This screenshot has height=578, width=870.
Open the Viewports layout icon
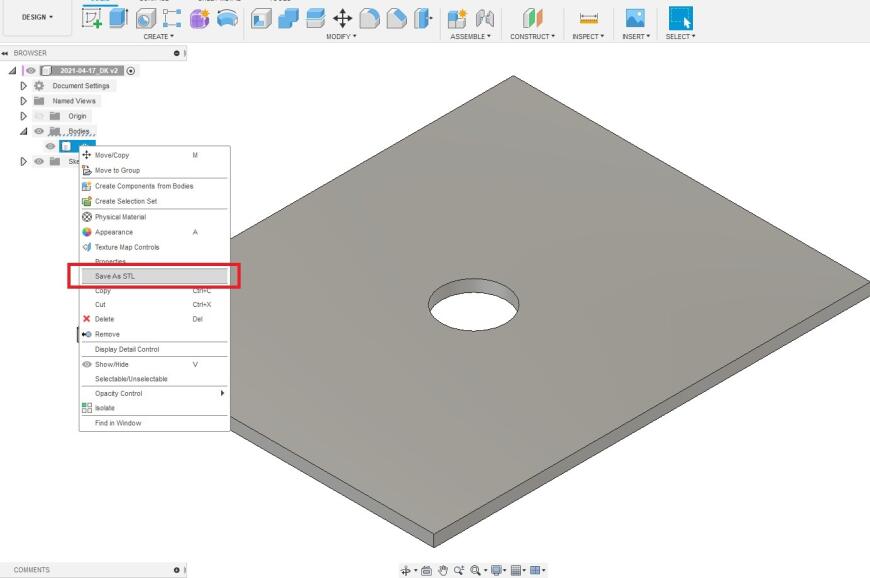tap(535, 570)
